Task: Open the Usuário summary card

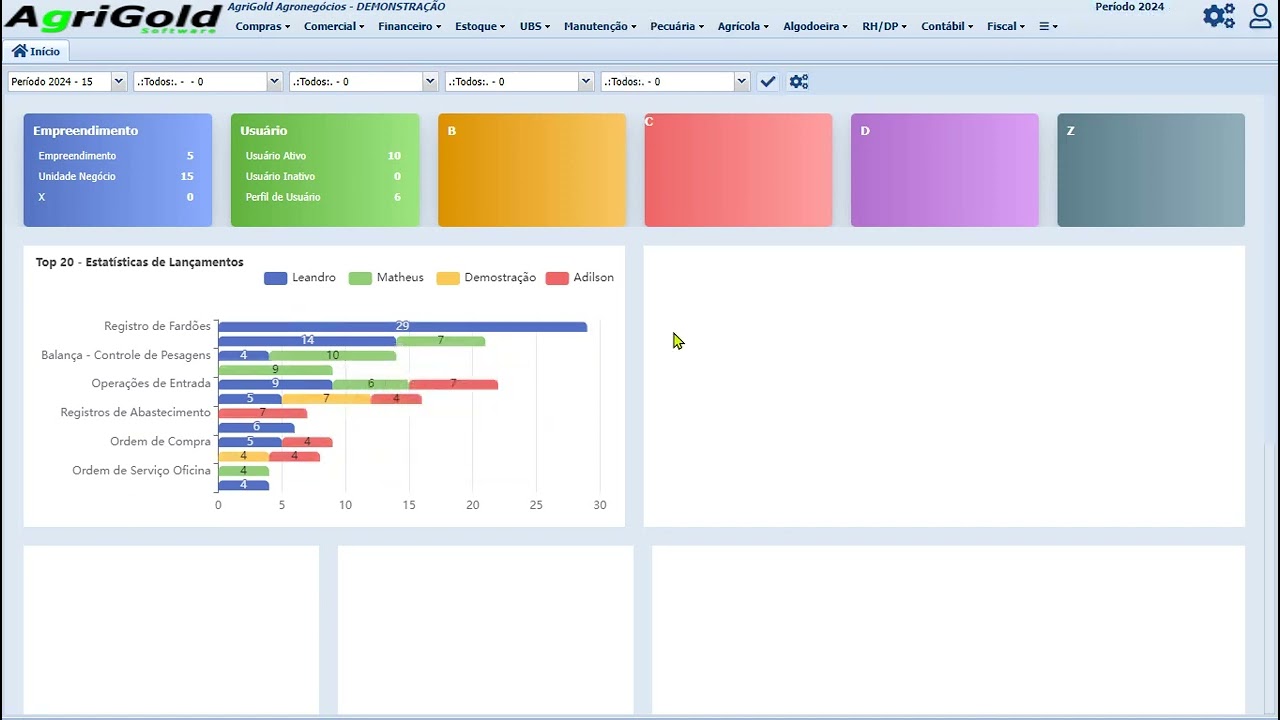Action: (325, 170)
